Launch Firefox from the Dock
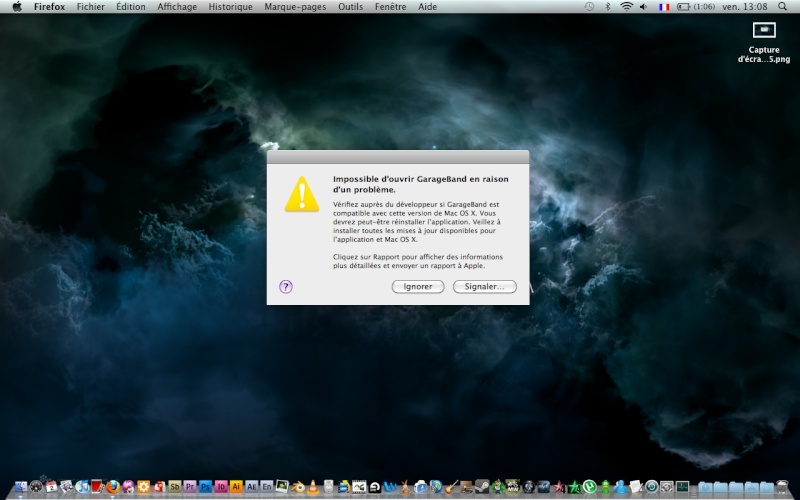Viewport: 800px width, 500px height. click(x=113, y=487)
